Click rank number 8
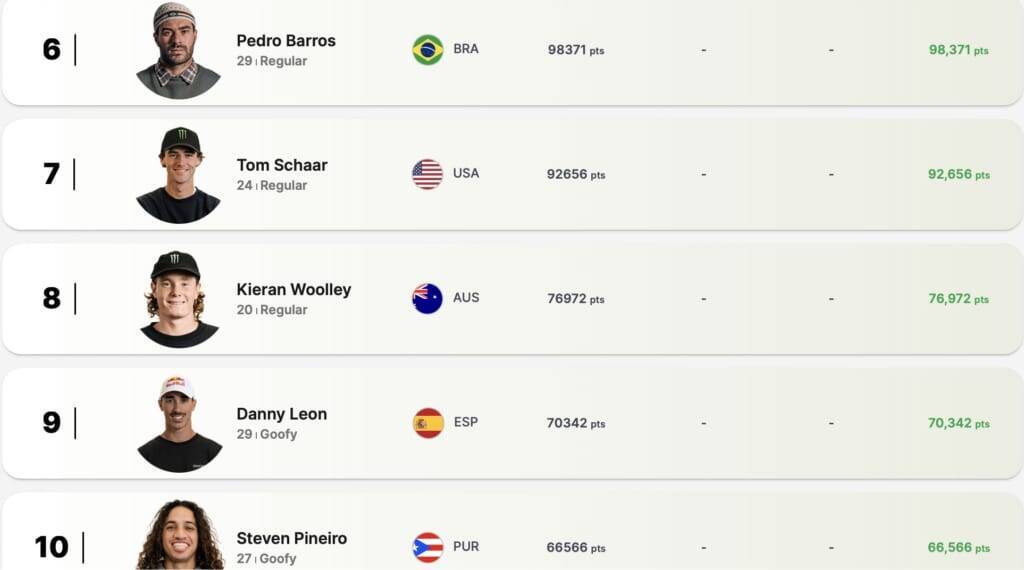1024x570 pixels. coord(52,298)
